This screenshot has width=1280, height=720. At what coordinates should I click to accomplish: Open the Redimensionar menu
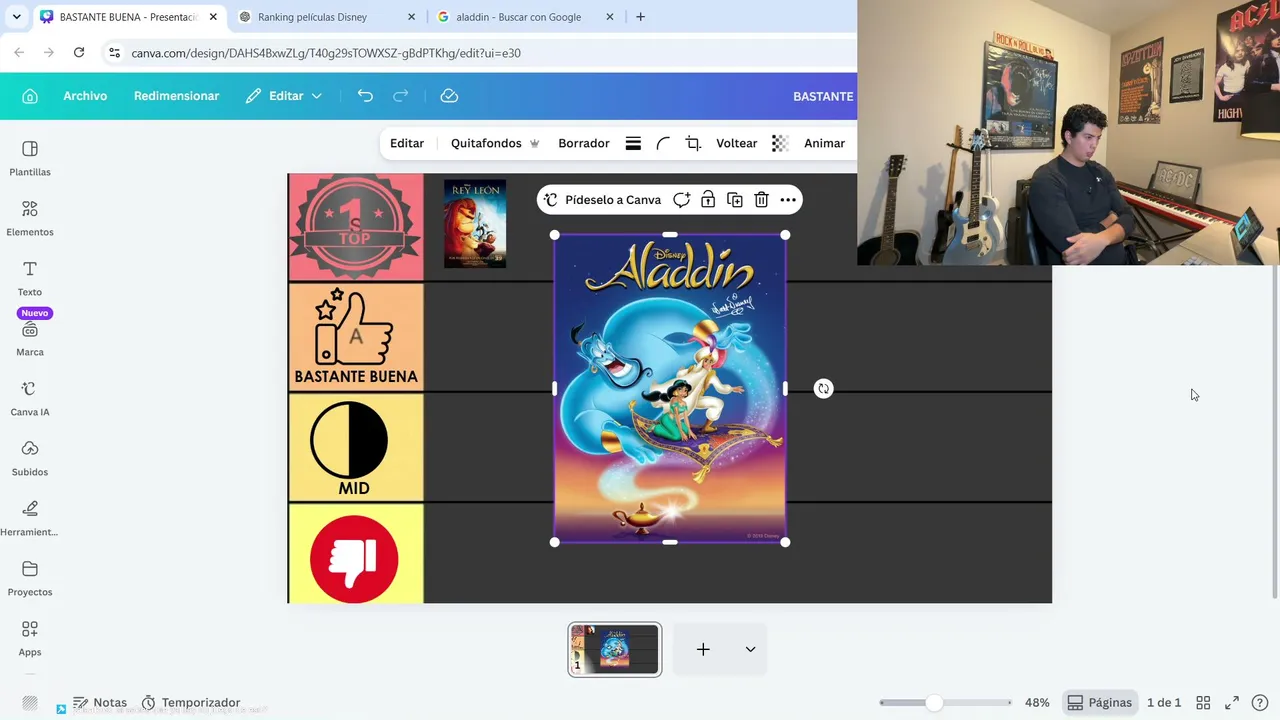pyautogui.click(x=176, y=96)
